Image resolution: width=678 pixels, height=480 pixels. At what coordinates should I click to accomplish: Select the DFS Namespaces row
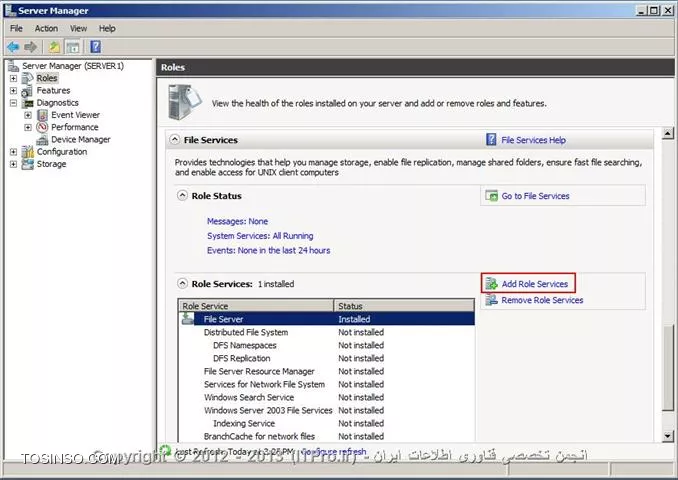click(x=327, y=345)
